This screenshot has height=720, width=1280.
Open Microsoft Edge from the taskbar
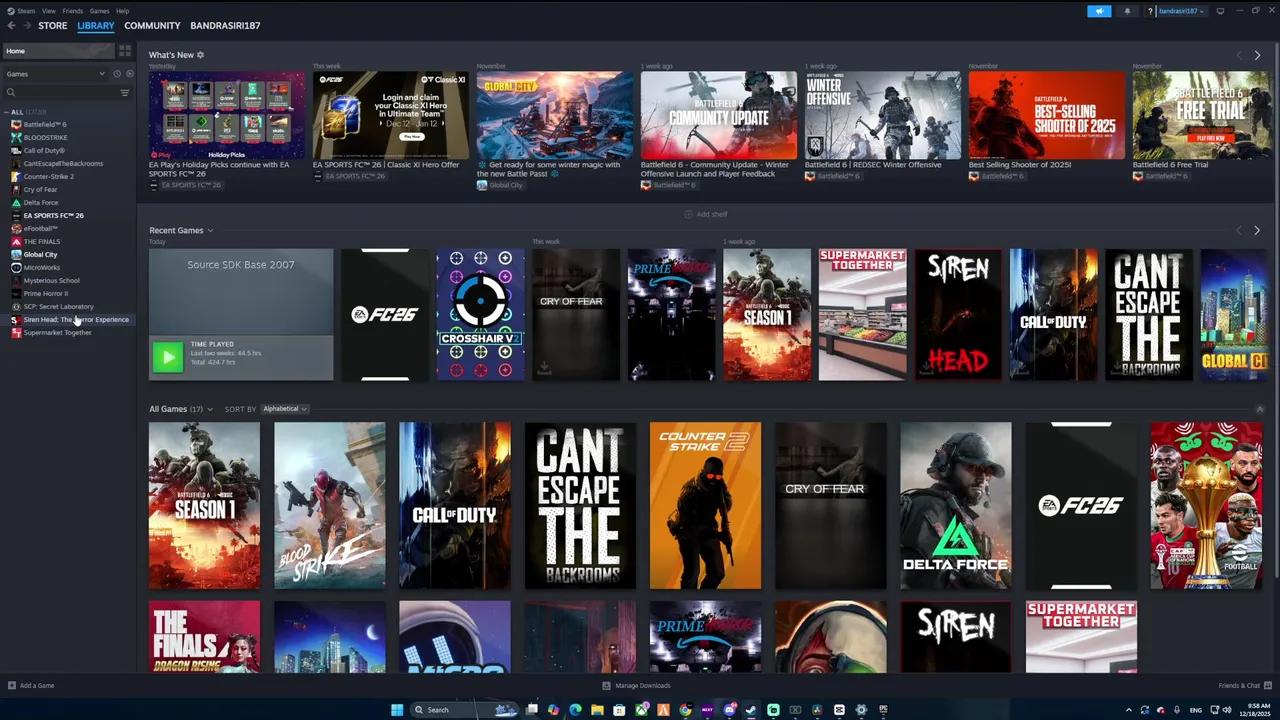(x=575, y=710)
